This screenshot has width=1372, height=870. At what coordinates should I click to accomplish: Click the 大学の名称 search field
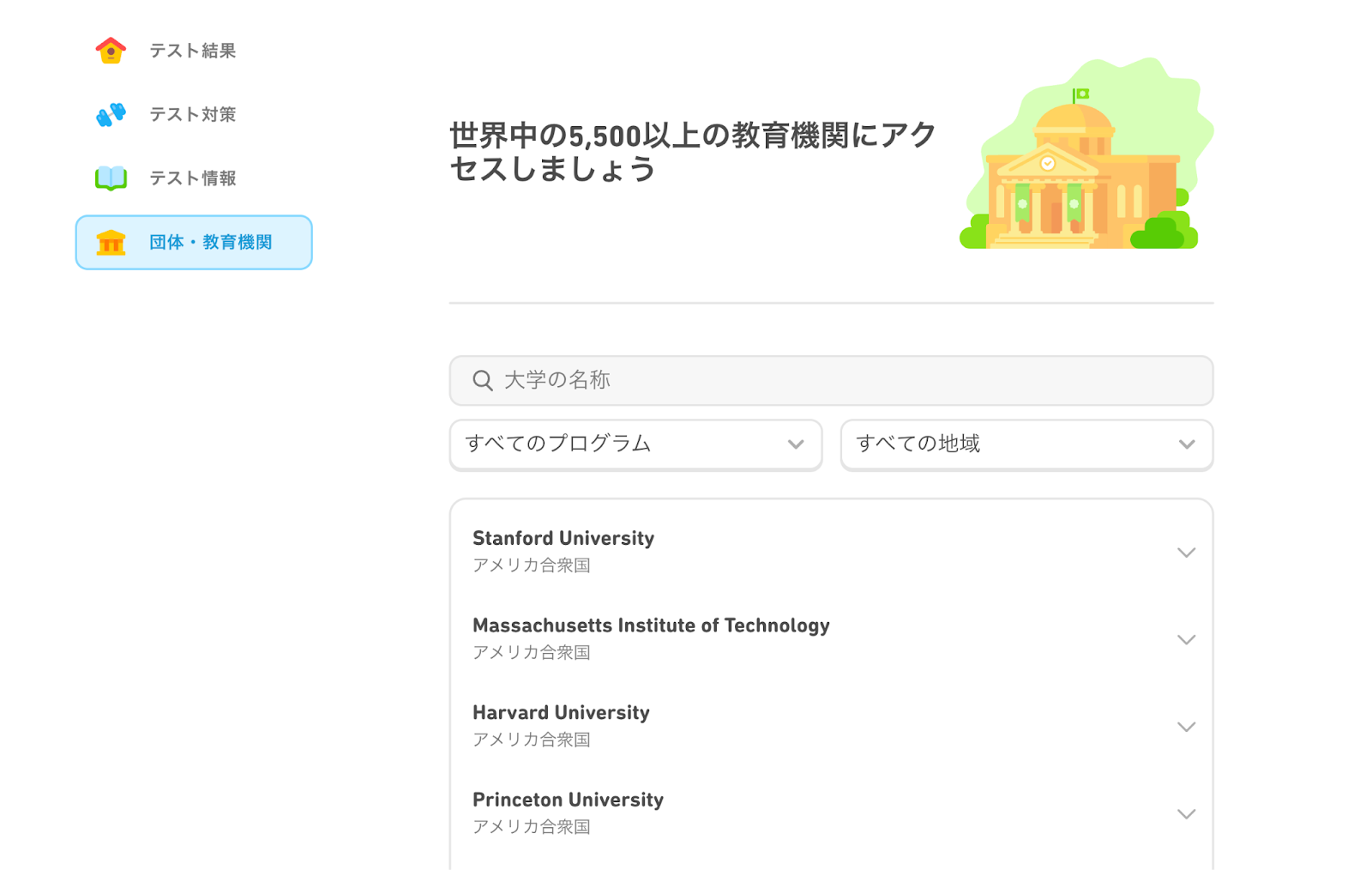pyautogui.click(x=831, y=380)
